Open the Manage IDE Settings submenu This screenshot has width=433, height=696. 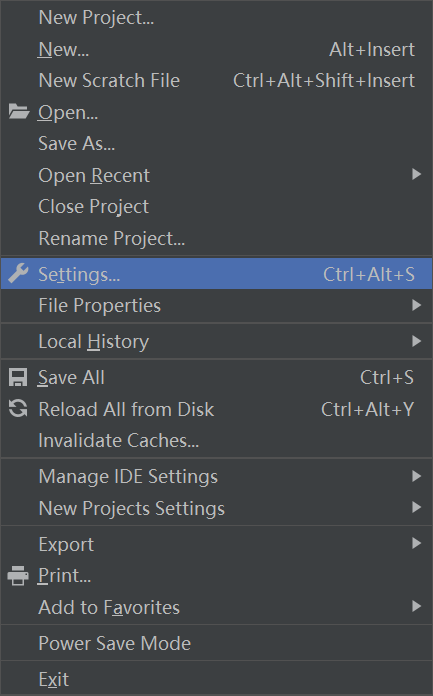[216, 476]
